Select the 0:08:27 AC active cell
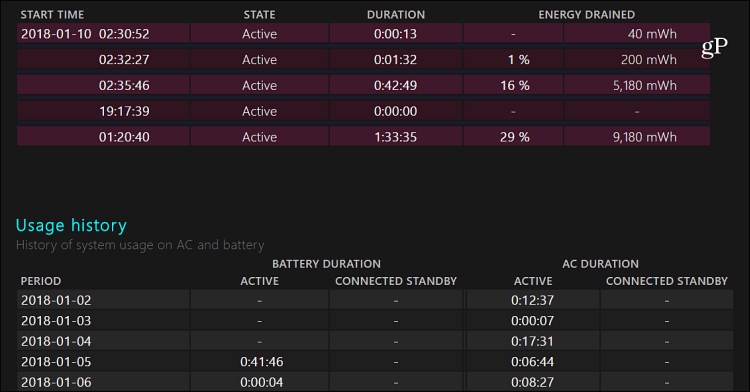 (532, 382)
